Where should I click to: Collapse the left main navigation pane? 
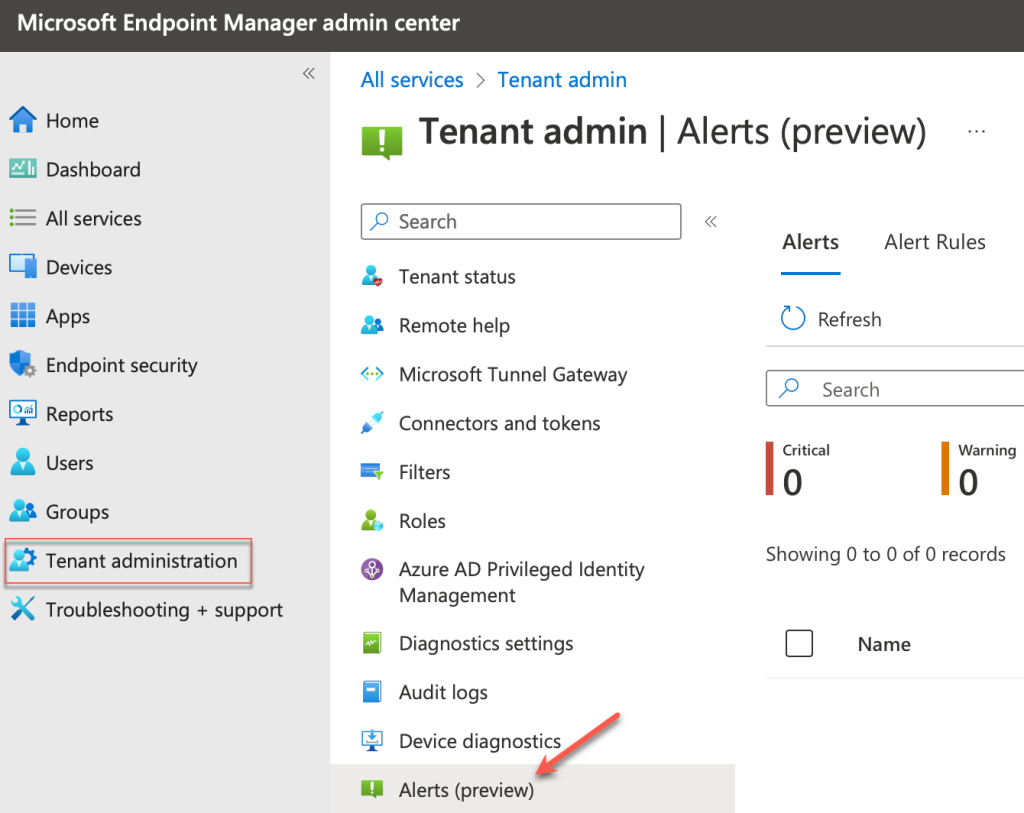309,73
